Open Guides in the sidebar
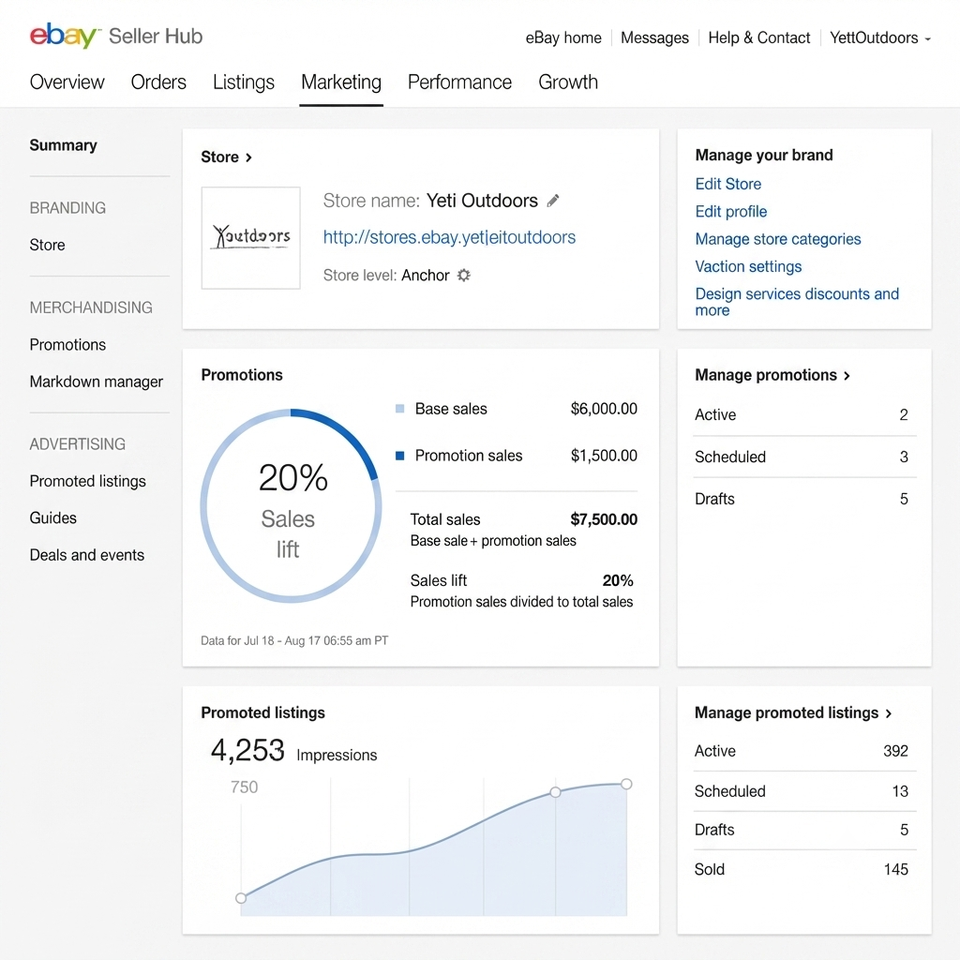Image resolution: width=960 pixels, height=960 pixels. pos(53,518)
